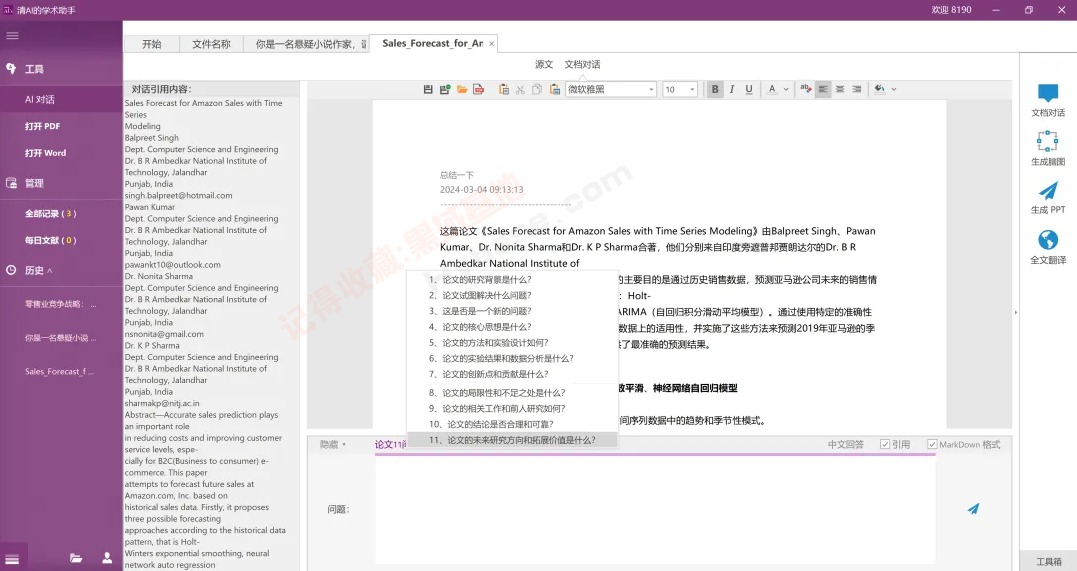Toggle underline formatting
This screenshot has width=1077, height=571.
click(x=749, y=89)
